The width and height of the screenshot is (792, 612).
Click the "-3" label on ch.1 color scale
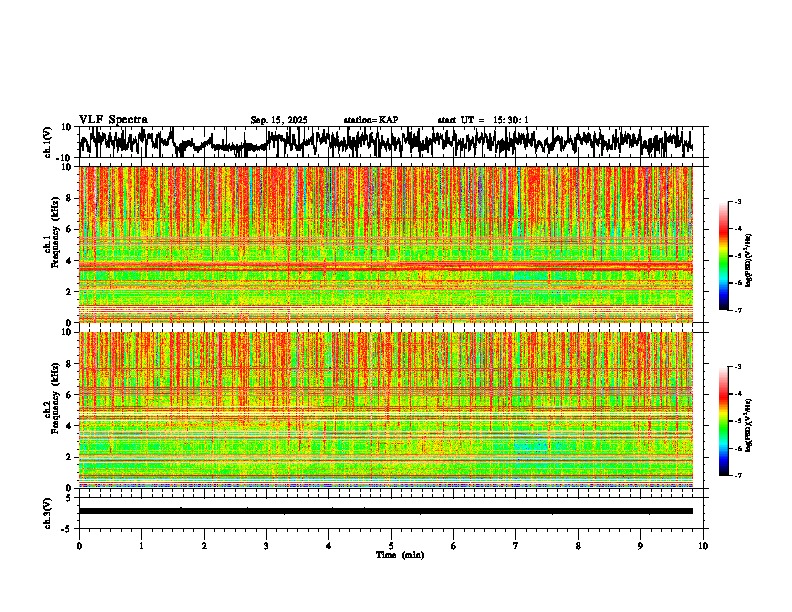tap(737, 201)
